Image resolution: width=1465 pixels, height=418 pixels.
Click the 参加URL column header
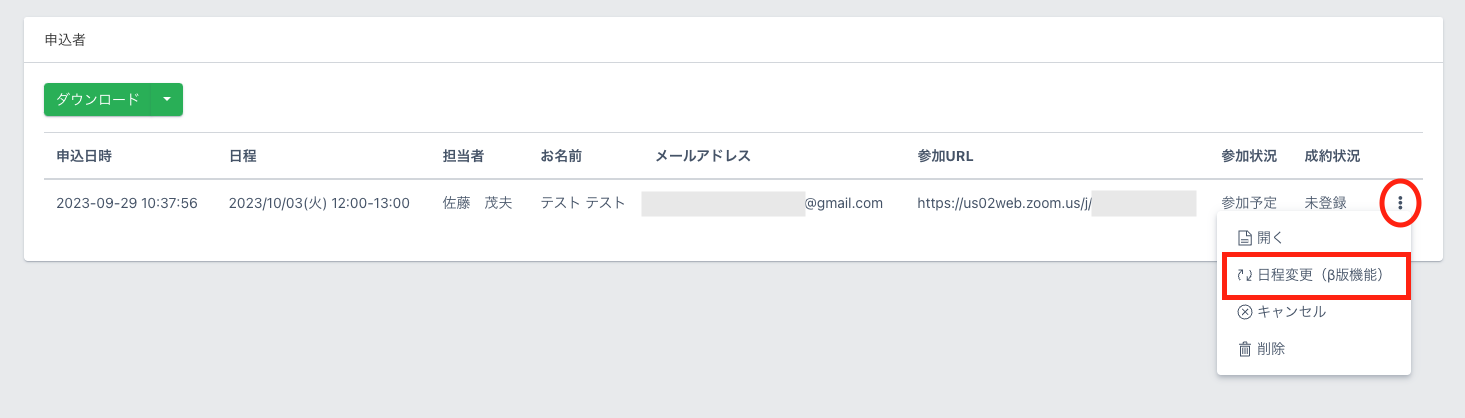[x=945, y=156]
